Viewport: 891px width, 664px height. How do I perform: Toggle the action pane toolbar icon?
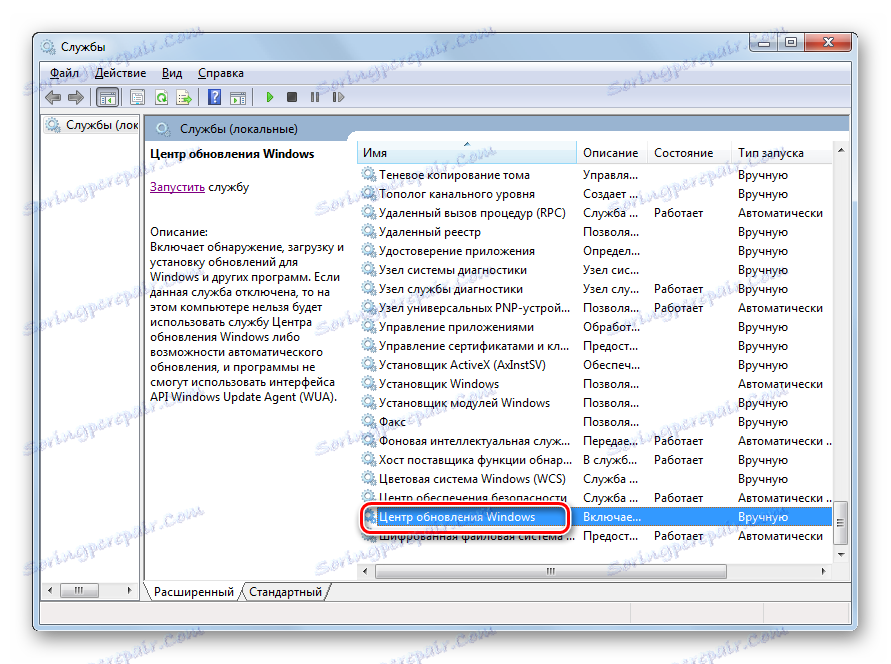pos(238,98)
